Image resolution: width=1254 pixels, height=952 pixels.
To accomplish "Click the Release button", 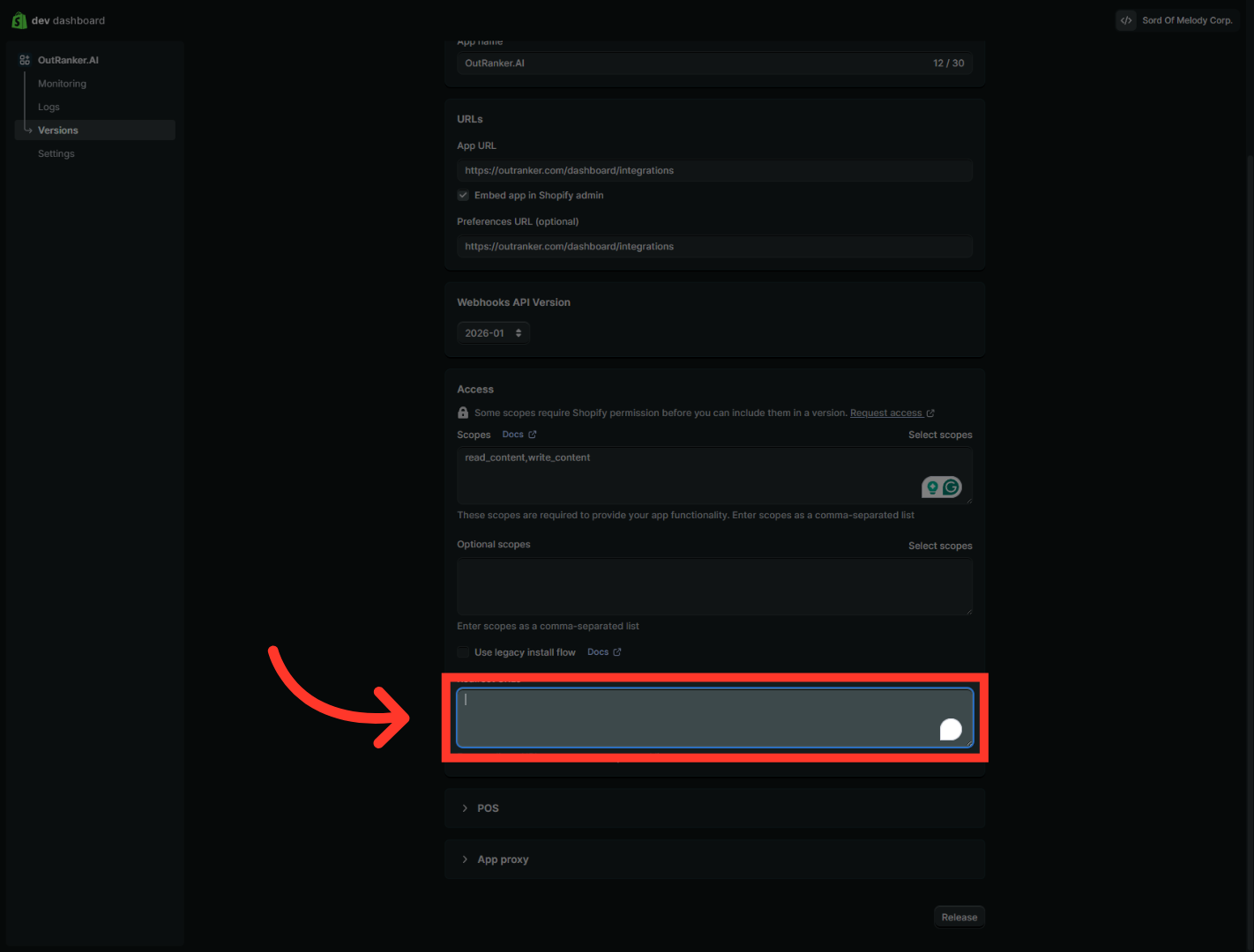I will tap(959, 917).
